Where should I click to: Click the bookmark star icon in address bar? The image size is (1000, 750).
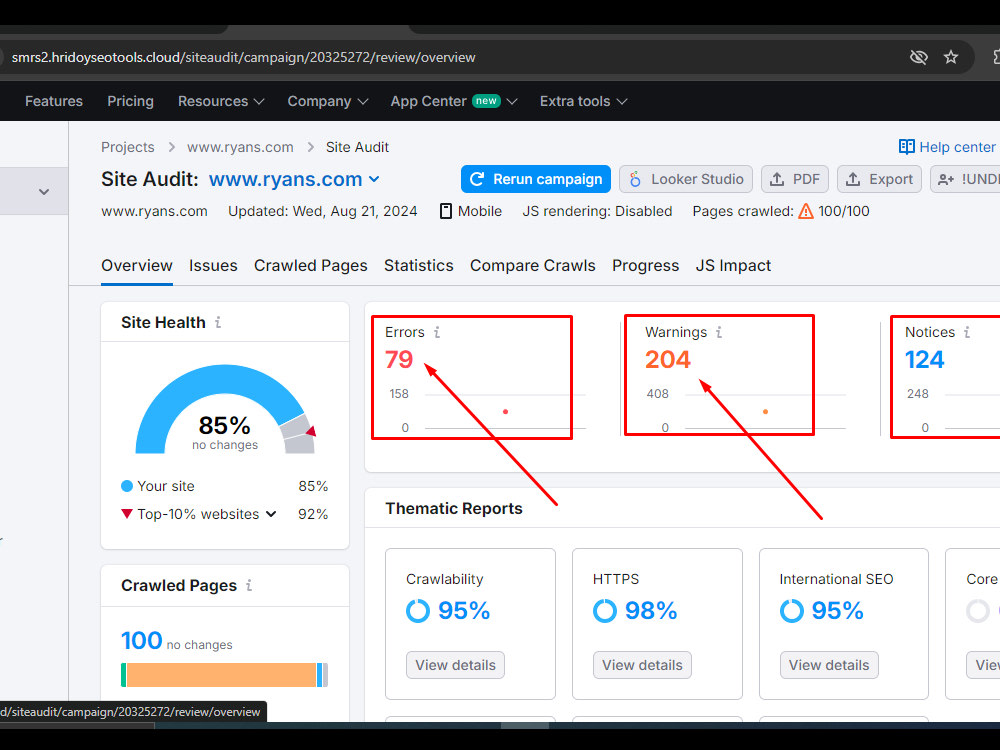[x=951, y=57]
